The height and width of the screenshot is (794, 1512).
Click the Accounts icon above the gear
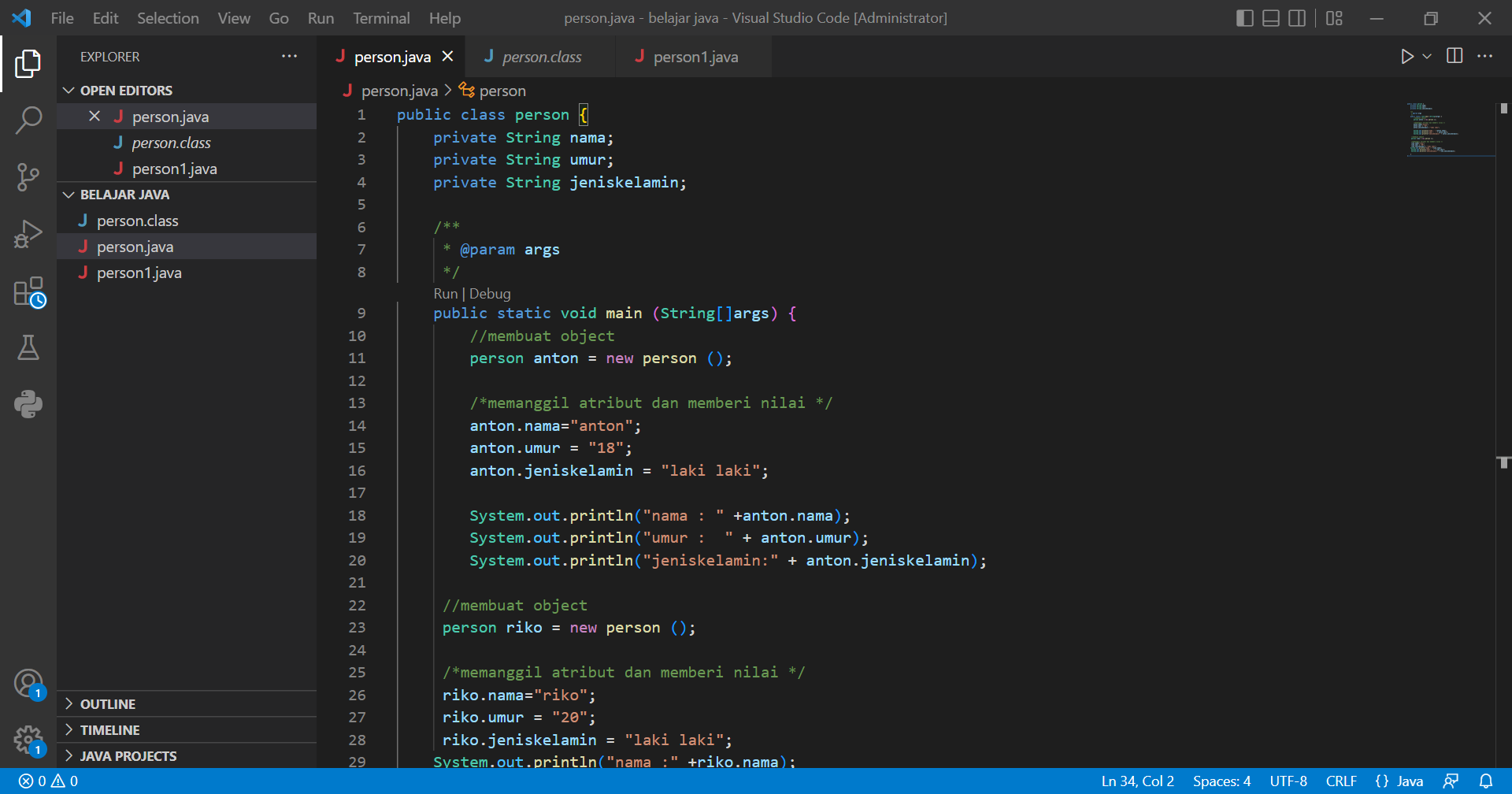click(x=28, y=682)
